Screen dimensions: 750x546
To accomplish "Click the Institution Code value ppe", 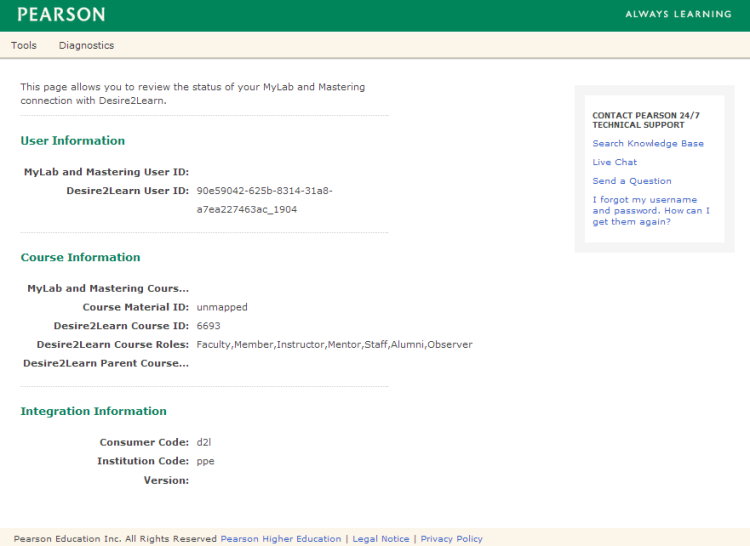I will click(205, 461).
